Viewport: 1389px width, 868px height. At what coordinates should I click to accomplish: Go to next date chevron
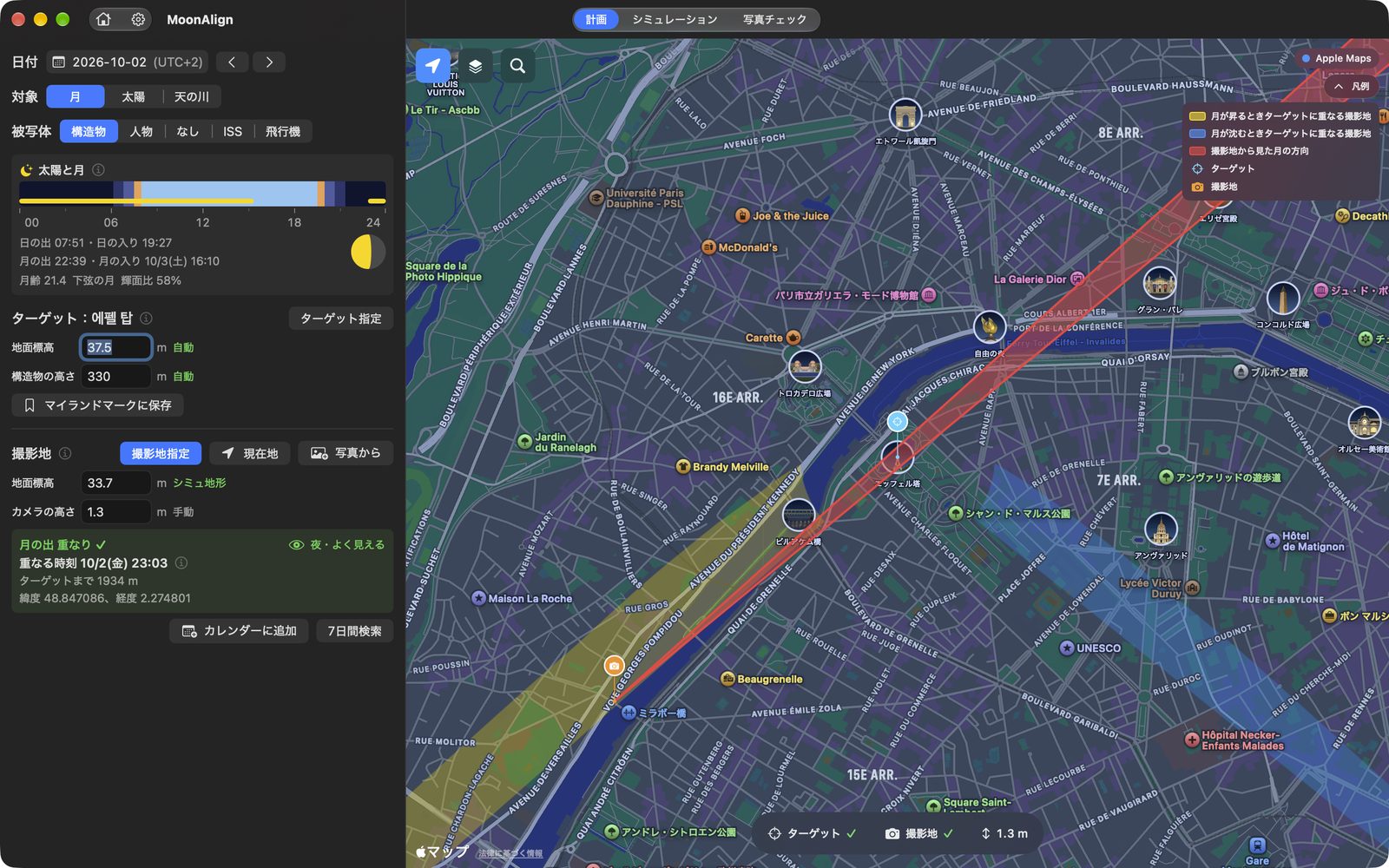[269, 62]
